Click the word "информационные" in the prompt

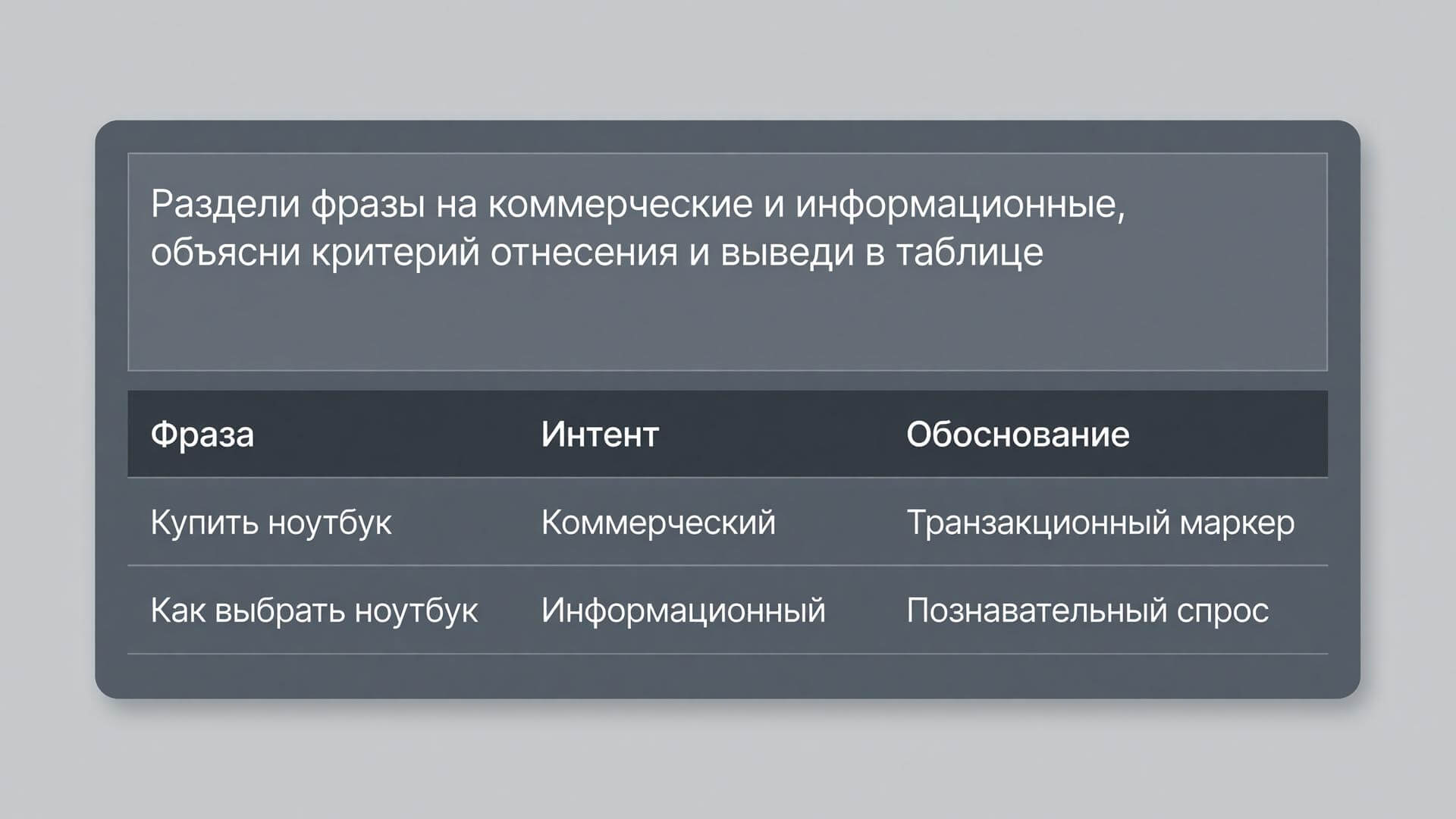point(960,204)
